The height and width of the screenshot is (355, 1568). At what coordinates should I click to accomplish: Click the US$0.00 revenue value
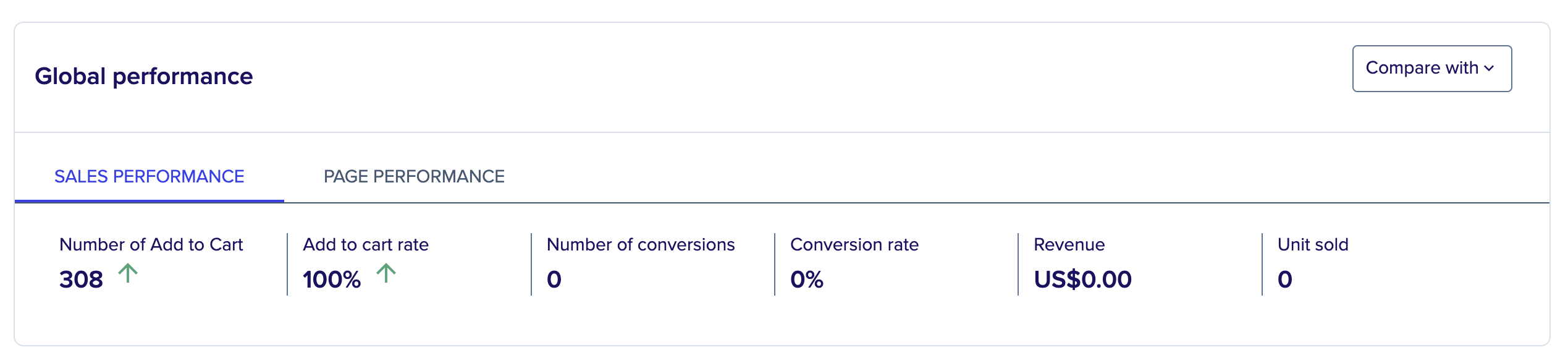tap(1083, 280)
